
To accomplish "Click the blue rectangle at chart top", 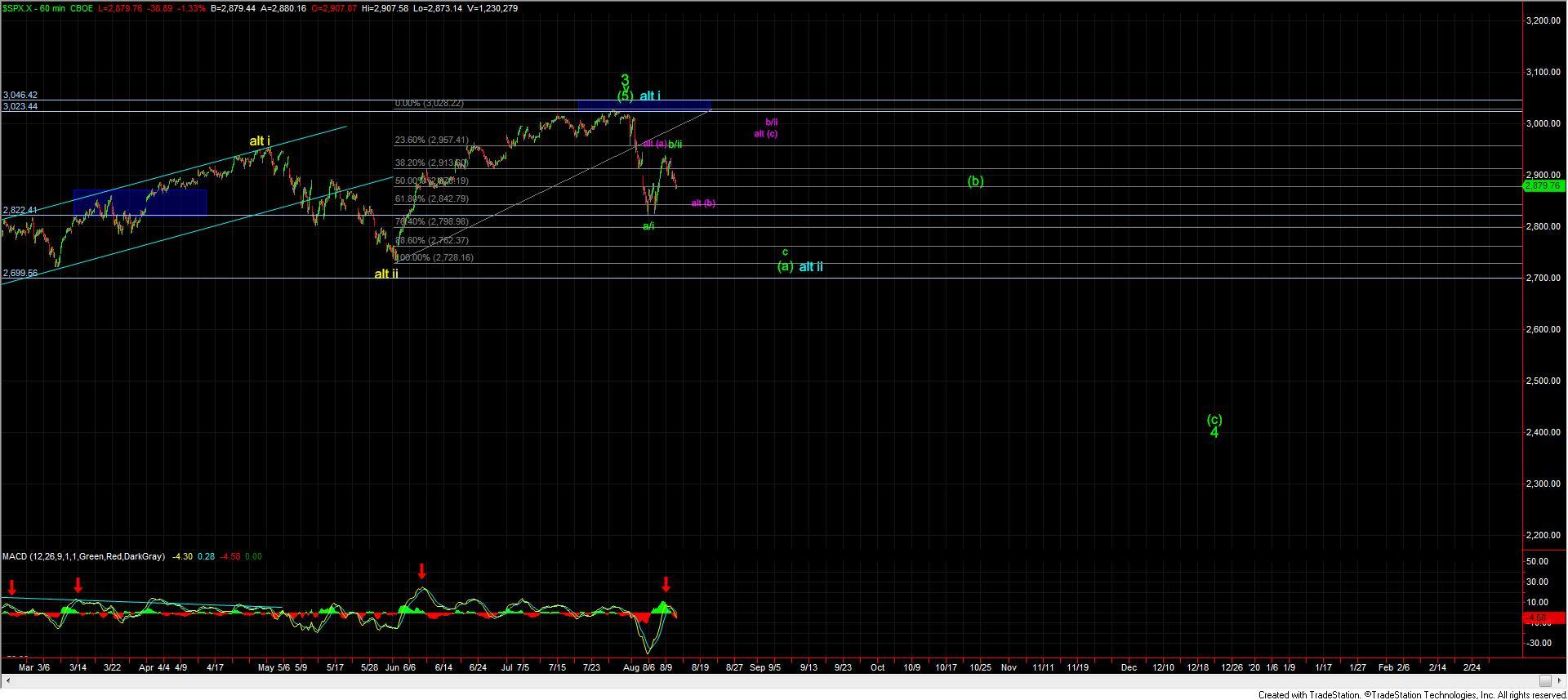I will (644, 105).
